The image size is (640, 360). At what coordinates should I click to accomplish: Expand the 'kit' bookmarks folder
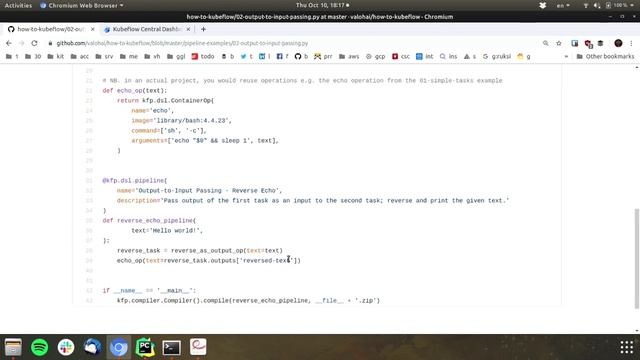56,57
